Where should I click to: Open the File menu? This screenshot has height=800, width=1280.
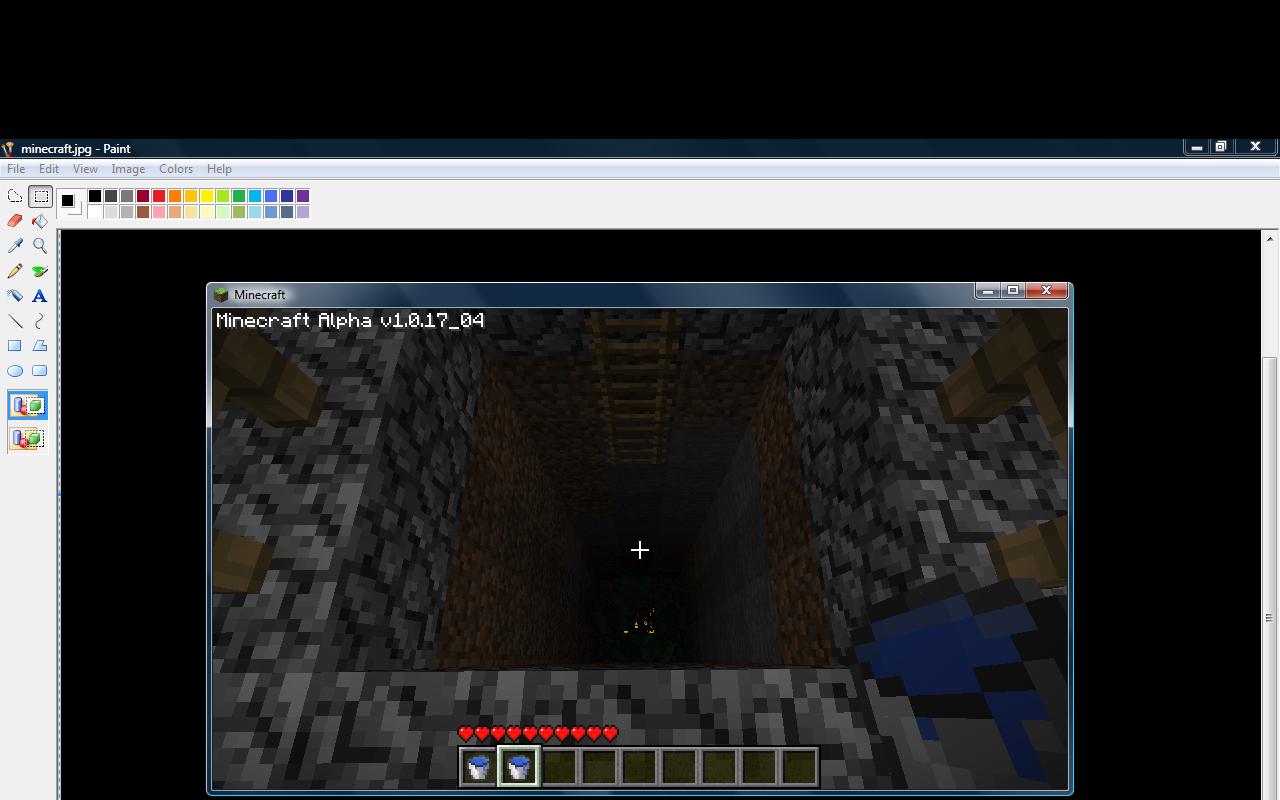[16, 169]
